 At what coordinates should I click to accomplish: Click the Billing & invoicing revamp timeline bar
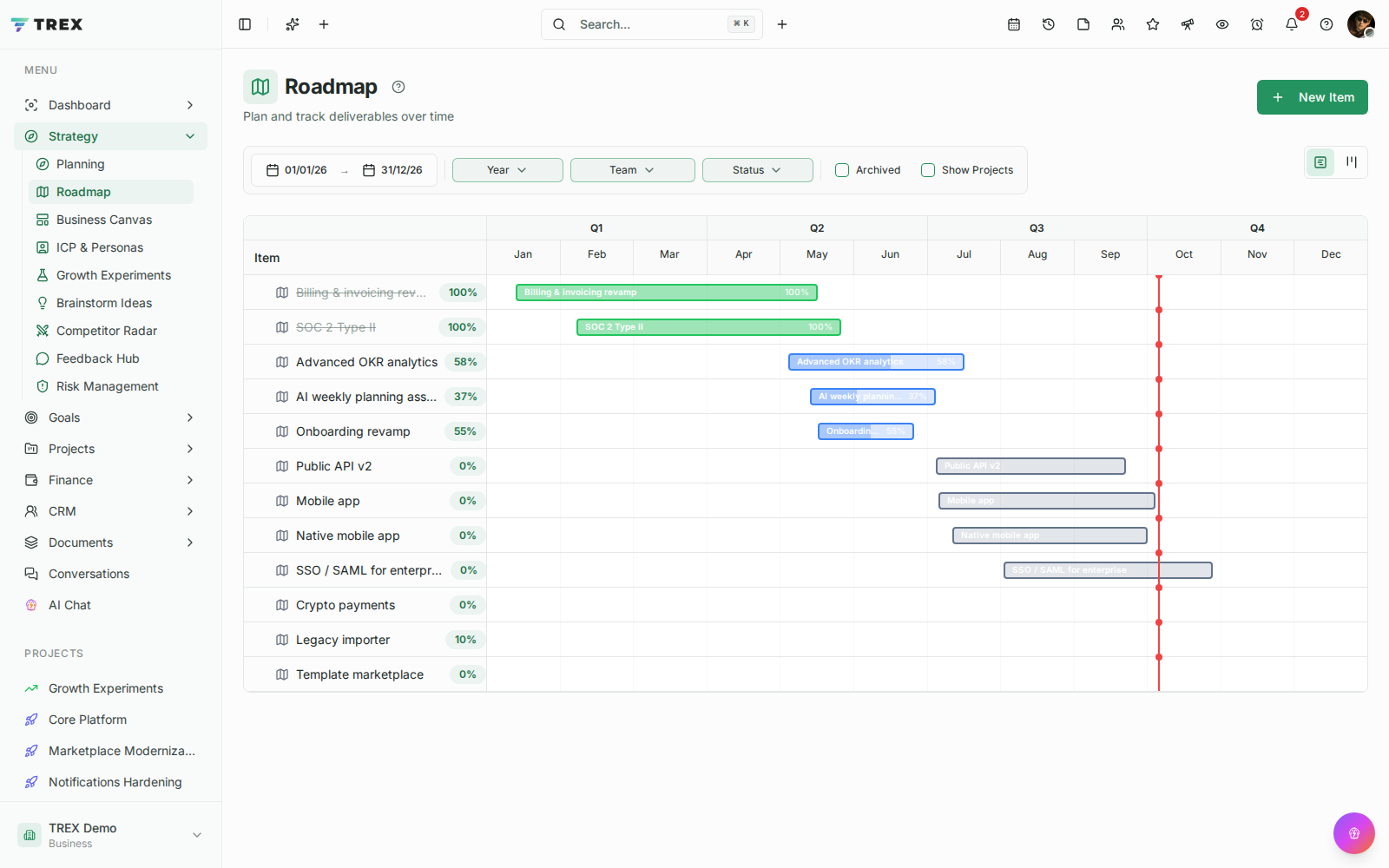coord(667,293)
